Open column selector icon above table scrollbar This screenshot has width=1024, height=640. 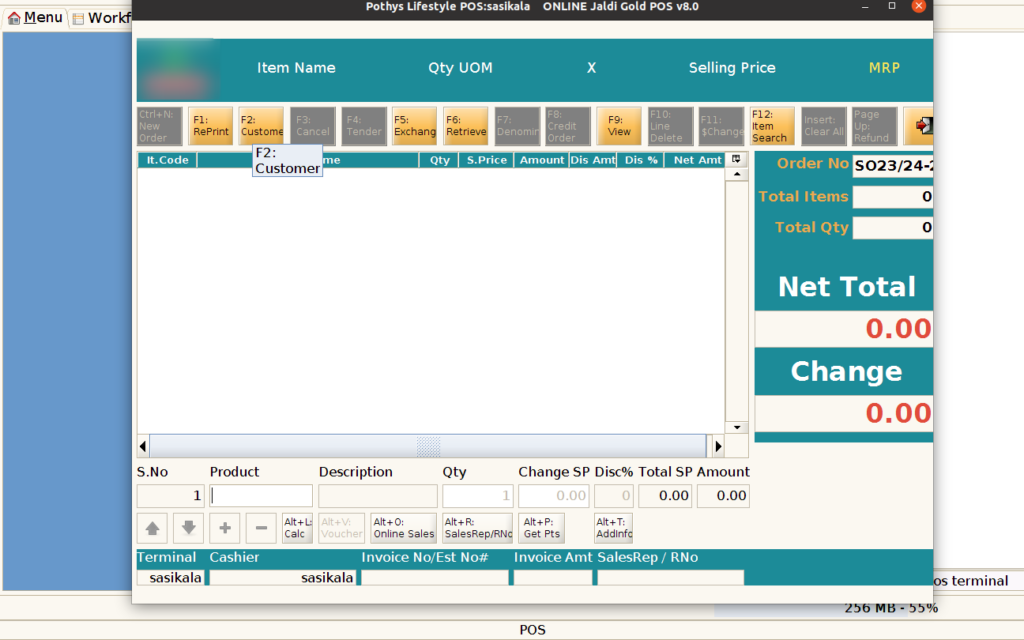(736, 159)
